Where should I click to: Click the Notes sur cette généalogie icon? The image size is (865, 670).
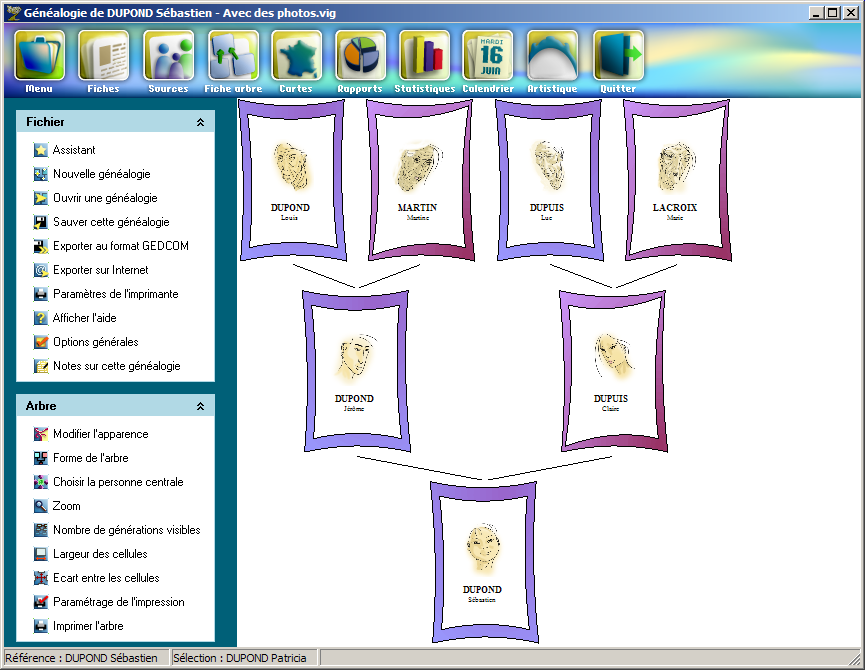(x=40, y=366)
